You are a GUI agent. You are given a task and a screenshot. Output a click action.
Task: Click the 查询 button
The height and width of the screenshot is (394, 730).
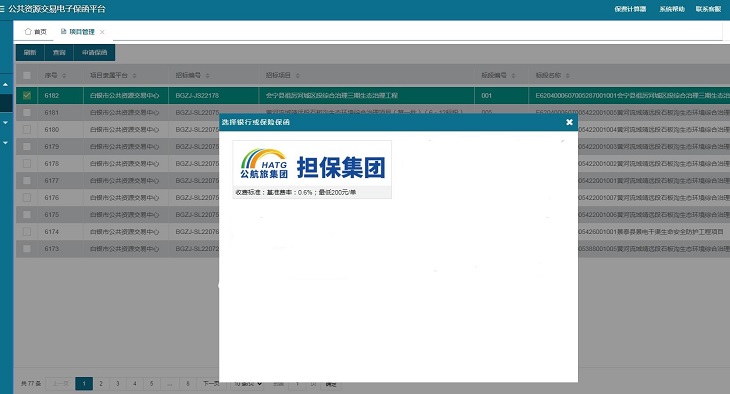pos(59,53)
